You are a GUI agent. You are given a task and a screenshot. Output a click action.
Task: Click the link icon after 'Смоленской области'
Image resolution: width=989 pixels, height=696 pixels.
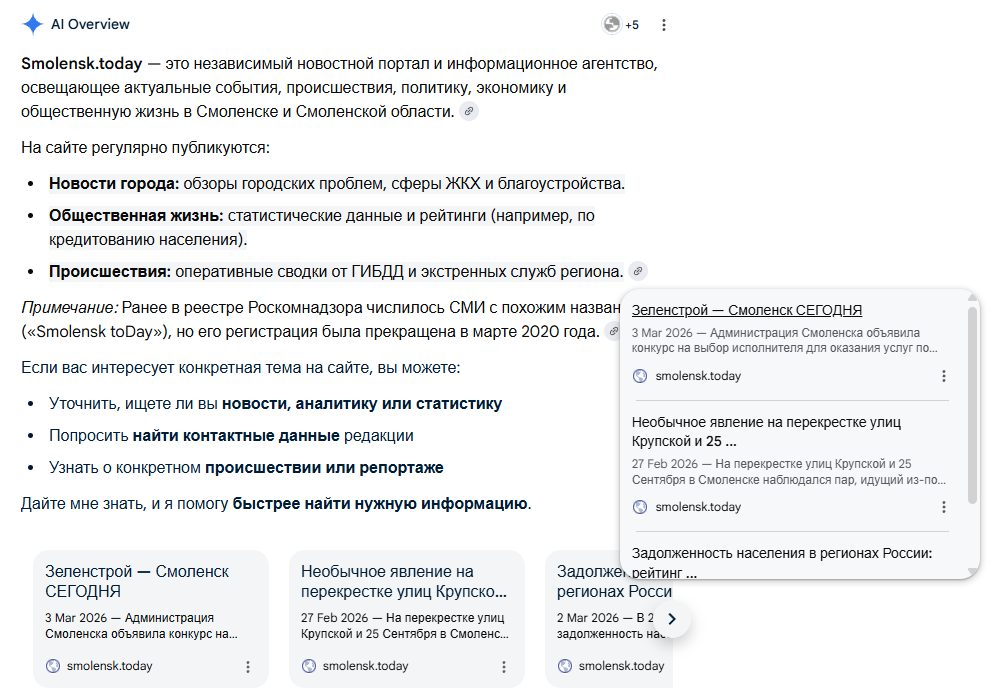pyautogui.click(x=469, y=112)
